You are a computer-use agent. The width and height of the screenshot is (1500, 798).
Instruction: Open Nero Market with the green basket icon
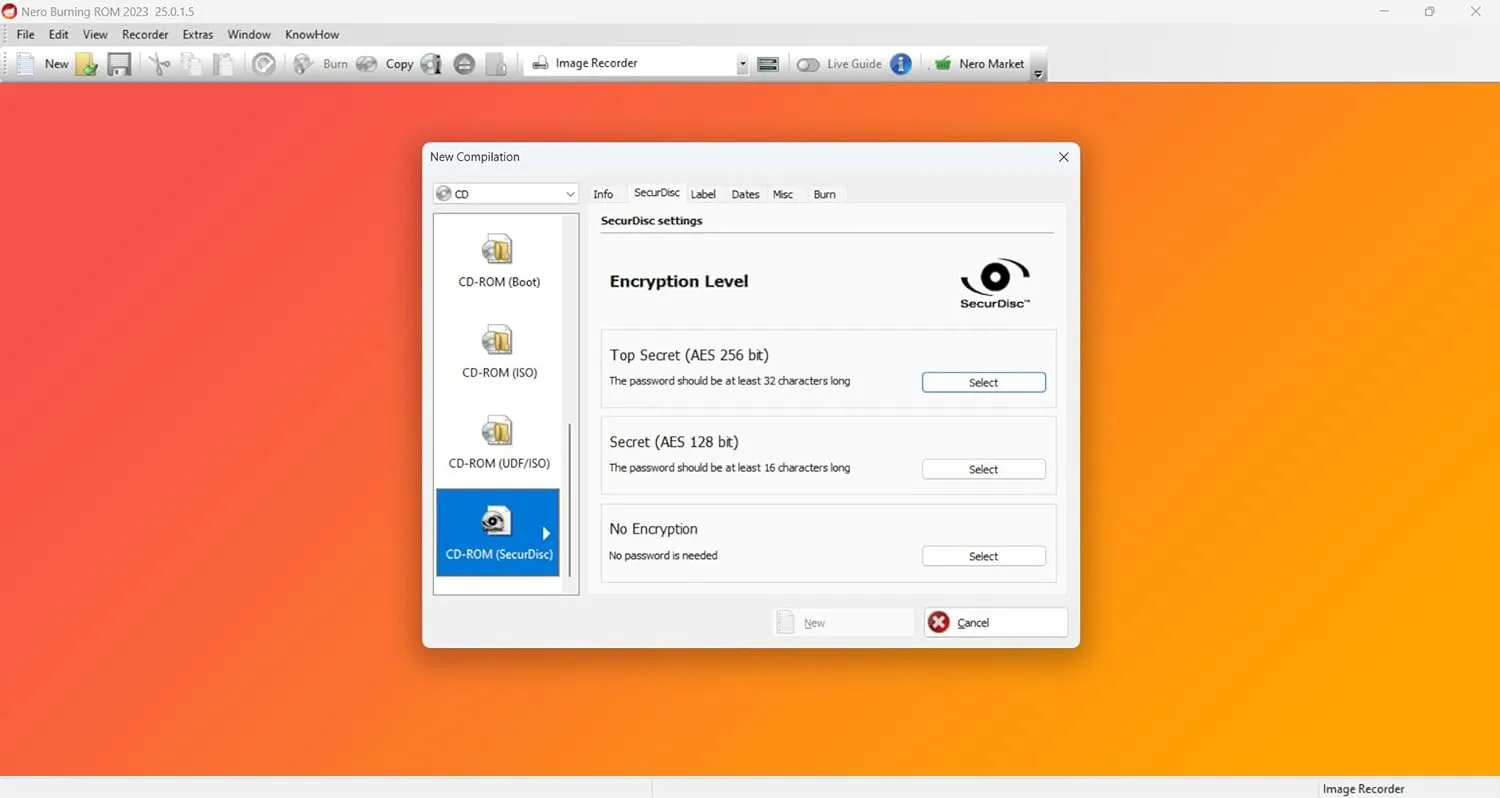(941, 63)
